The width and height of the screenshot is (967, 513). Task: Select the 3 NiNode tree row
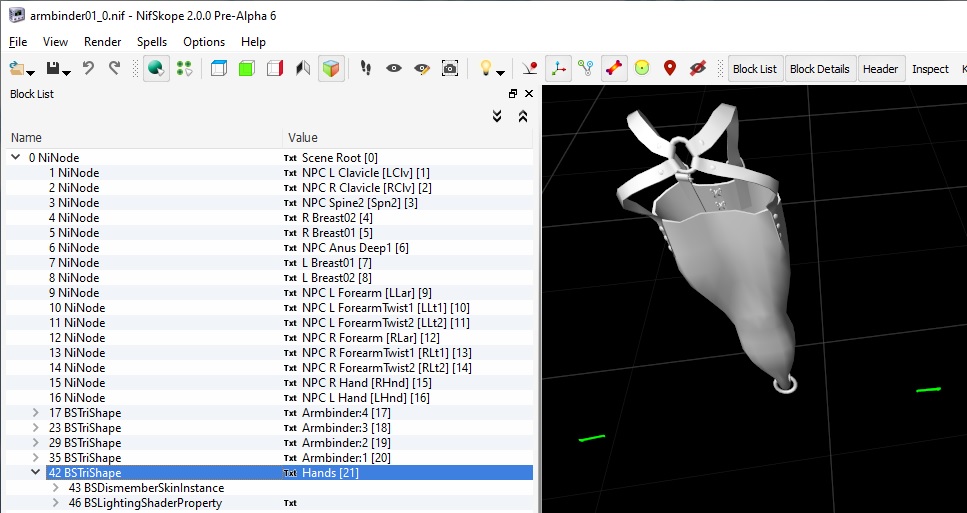(269, 203)
